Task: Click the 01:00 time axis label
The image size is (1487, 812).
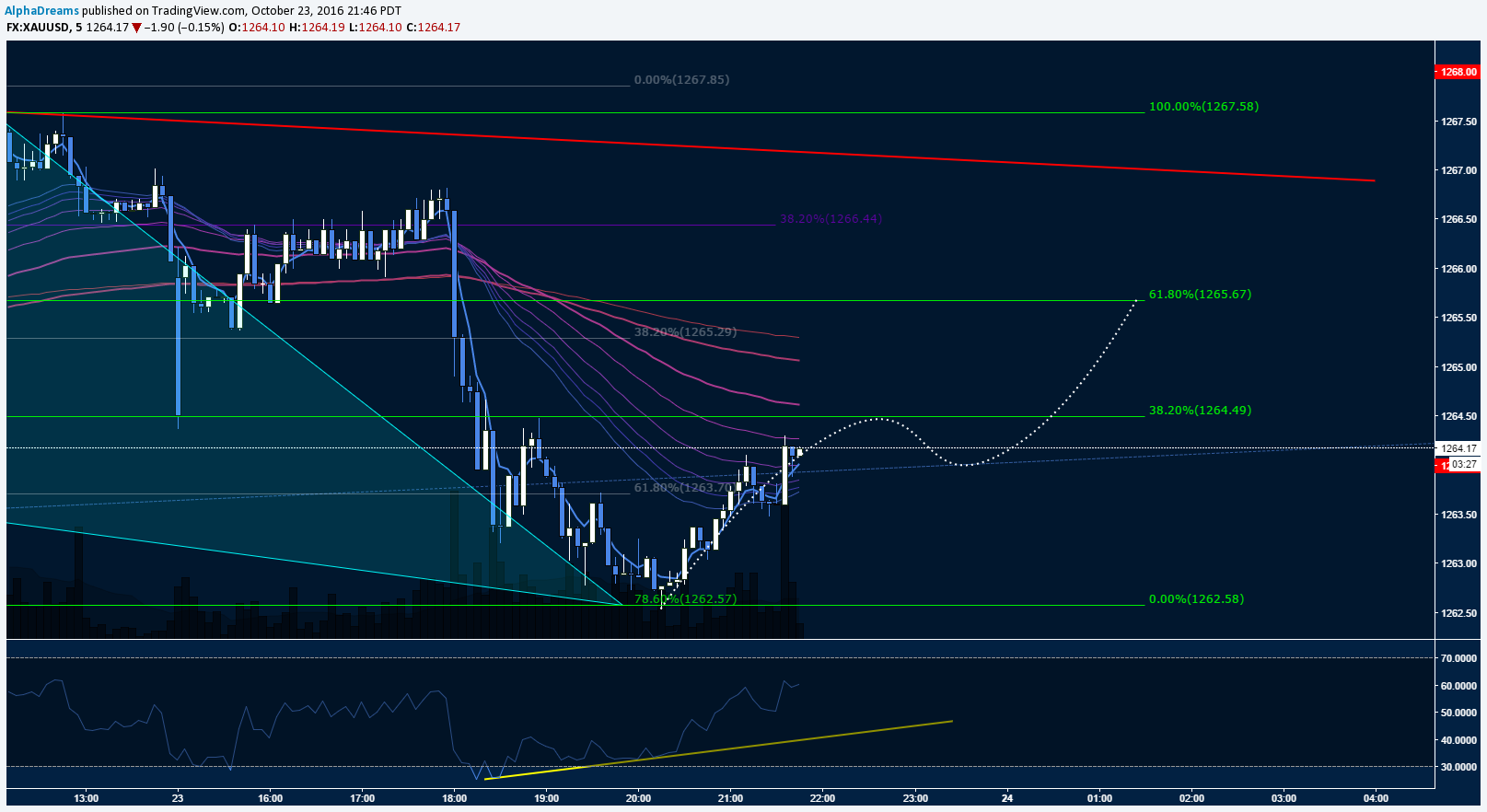Action: [x=1099, y=798]
